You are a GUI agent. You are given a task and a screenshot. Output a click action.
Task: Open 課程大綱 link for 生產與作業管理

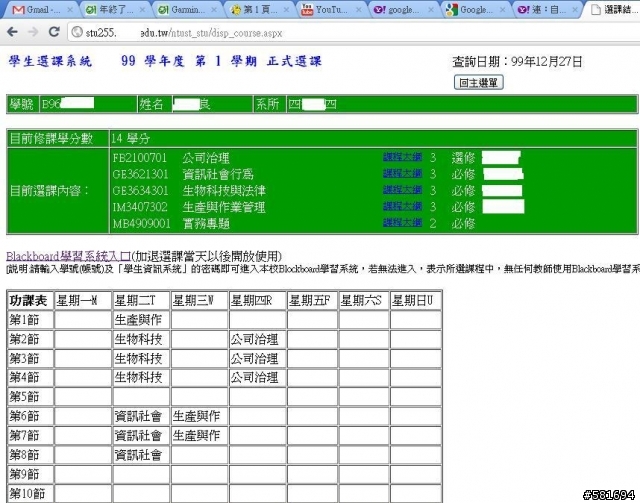[403, 207]
